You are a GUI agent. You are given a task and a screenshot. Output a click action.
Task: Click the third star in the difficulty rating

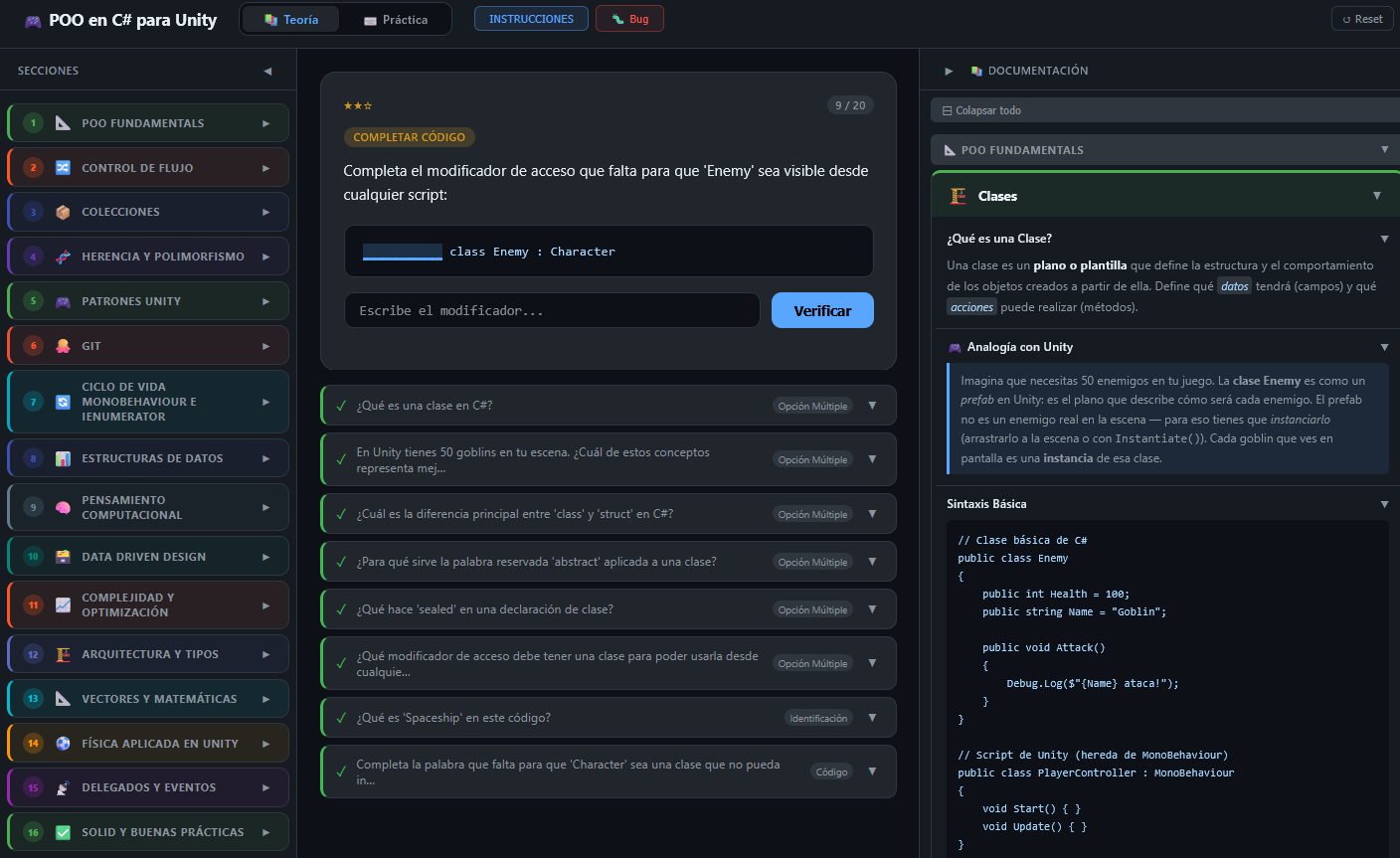click(x=368, y=103)
